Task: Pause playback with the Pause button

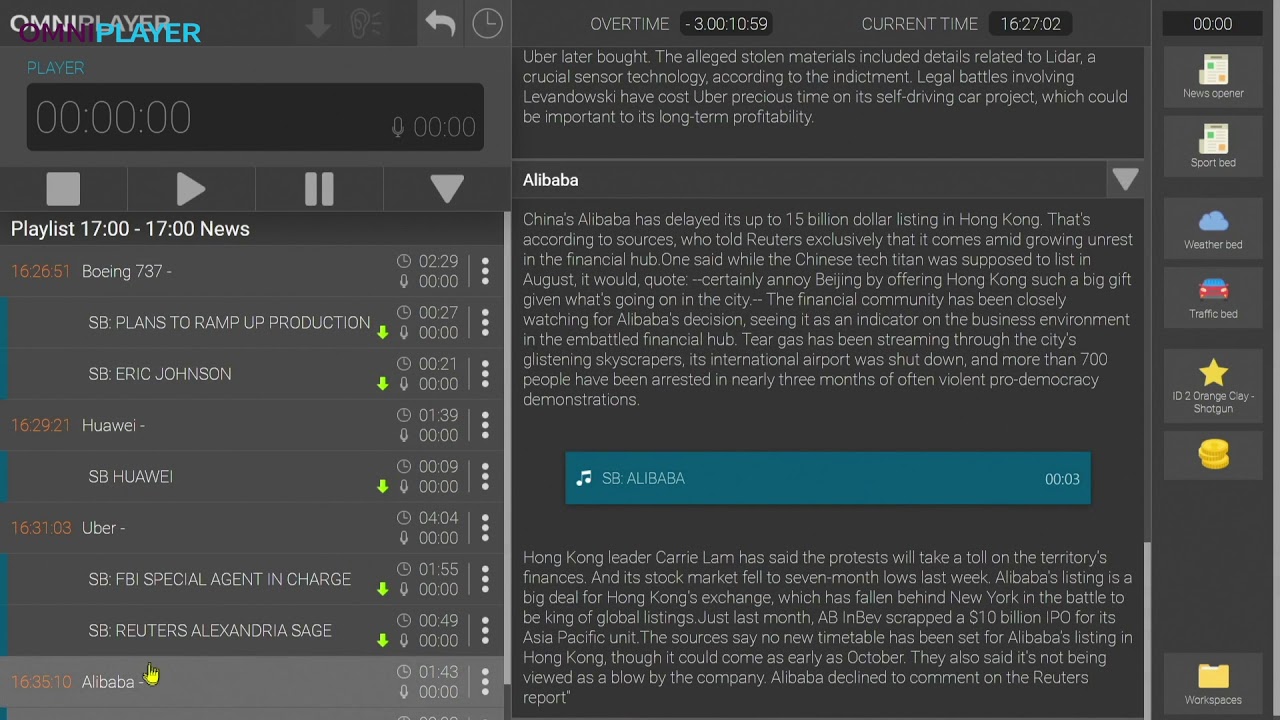Action: point(319,189)
